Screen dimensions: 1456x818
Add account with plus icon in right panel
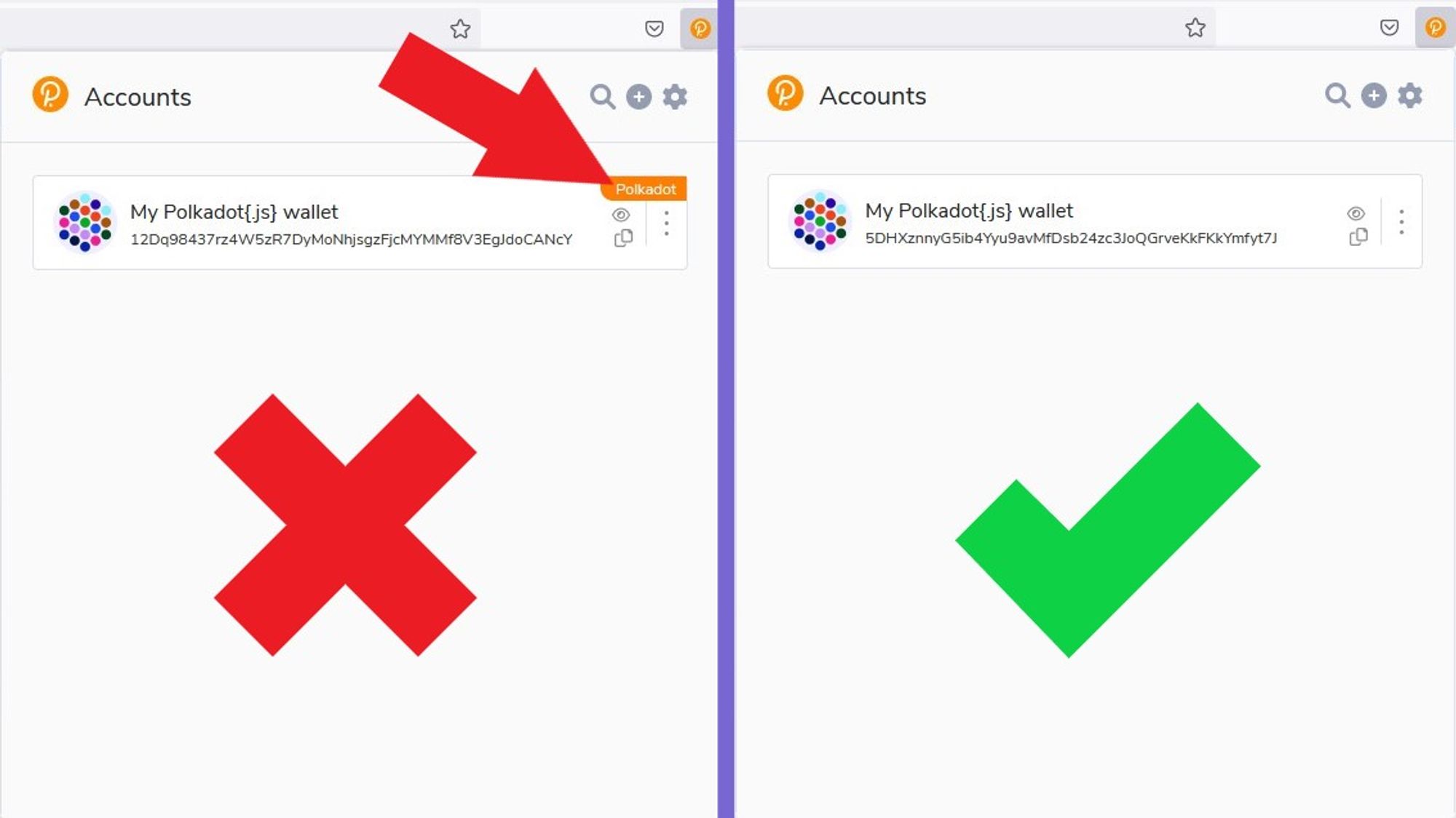point(1374,95)
